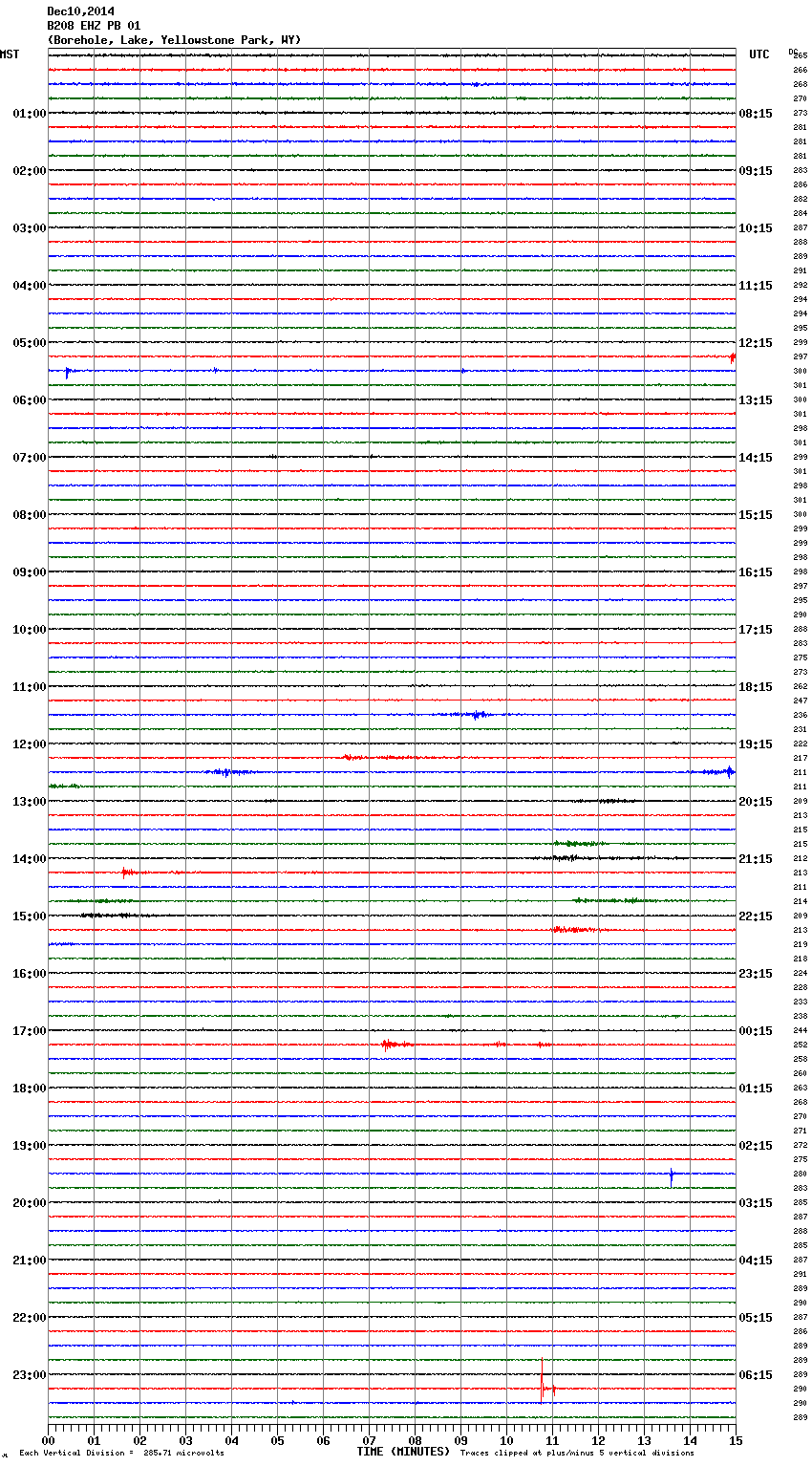Click the red event at end of 05:15 trace
812x1466 pixels.
pyautogui.click(x=732, y=357)
